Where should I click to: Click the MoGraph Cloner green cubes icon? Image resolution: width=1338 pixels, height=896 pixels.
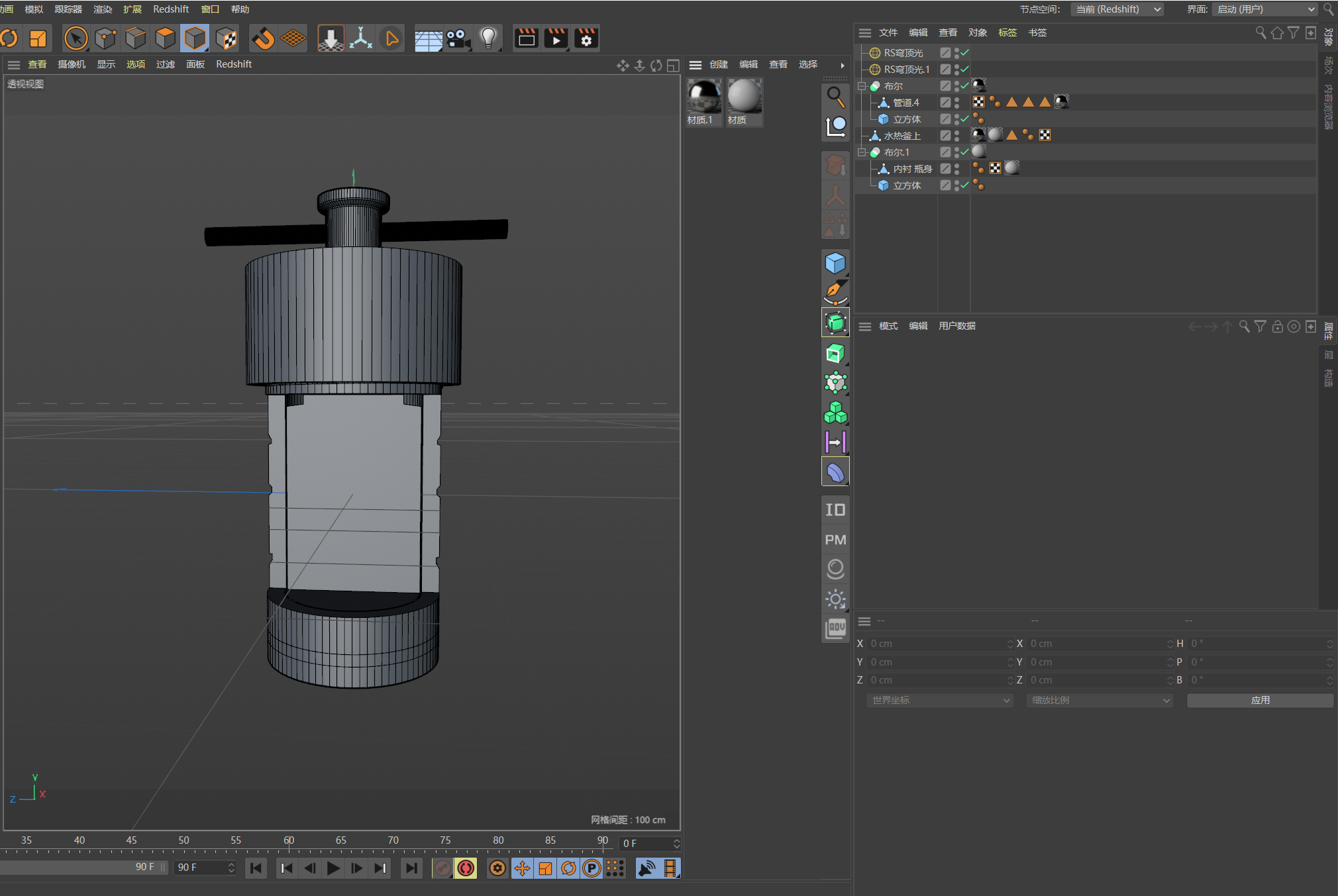coord(835,413)
